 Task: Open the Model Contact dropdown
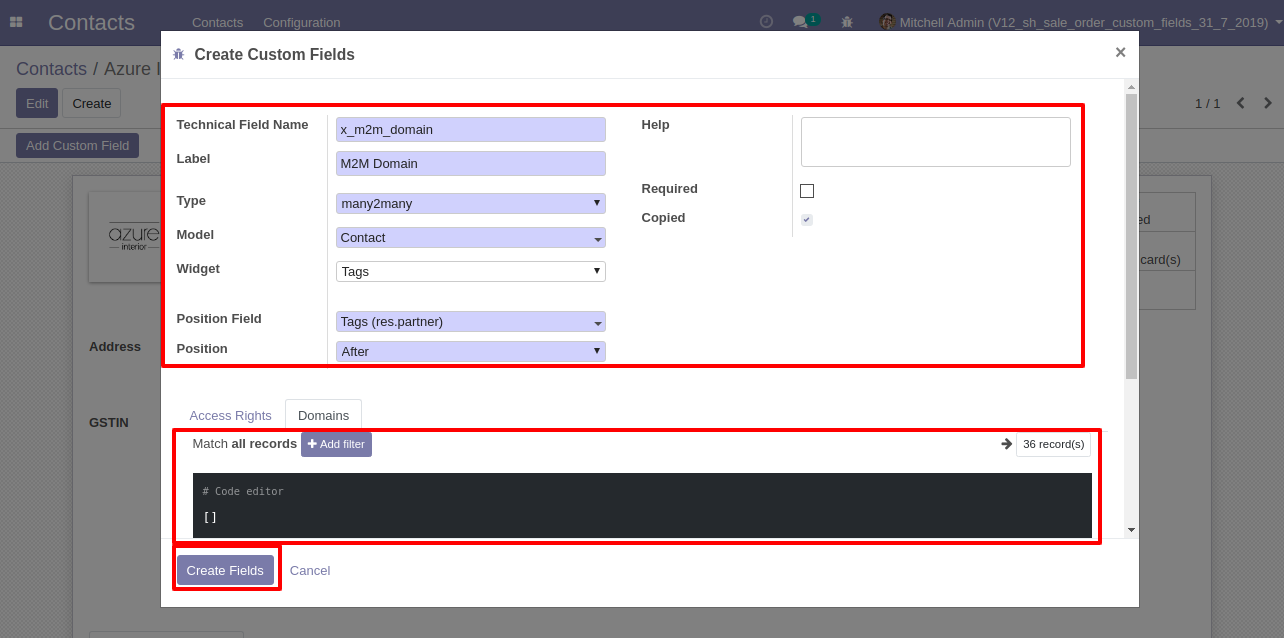click(471, 237)
